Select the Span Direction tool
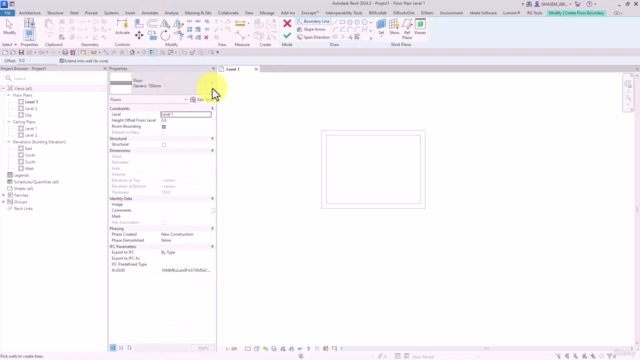The height and width of the screenshot is (360, 640). (x=313, y=37)
